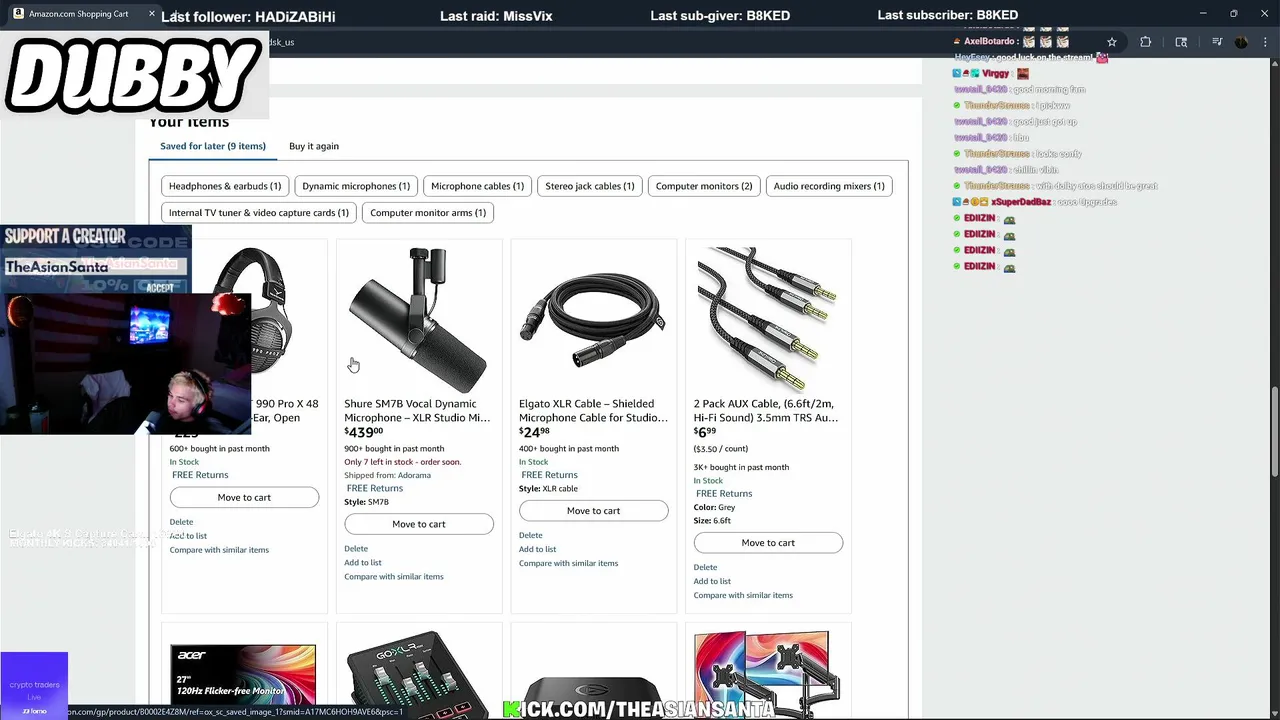The image size is (1280, 720).
Task: Click FREE Returns under the Shure SM7B
Action: (375, 488)
